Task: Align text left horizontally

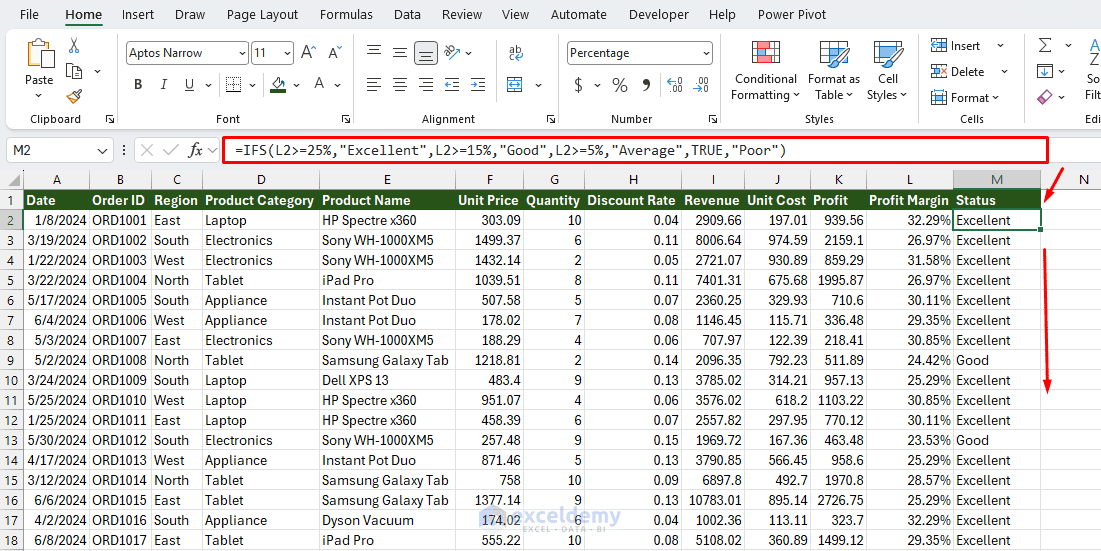Action: pyautogui.click(x=374, y=85)
